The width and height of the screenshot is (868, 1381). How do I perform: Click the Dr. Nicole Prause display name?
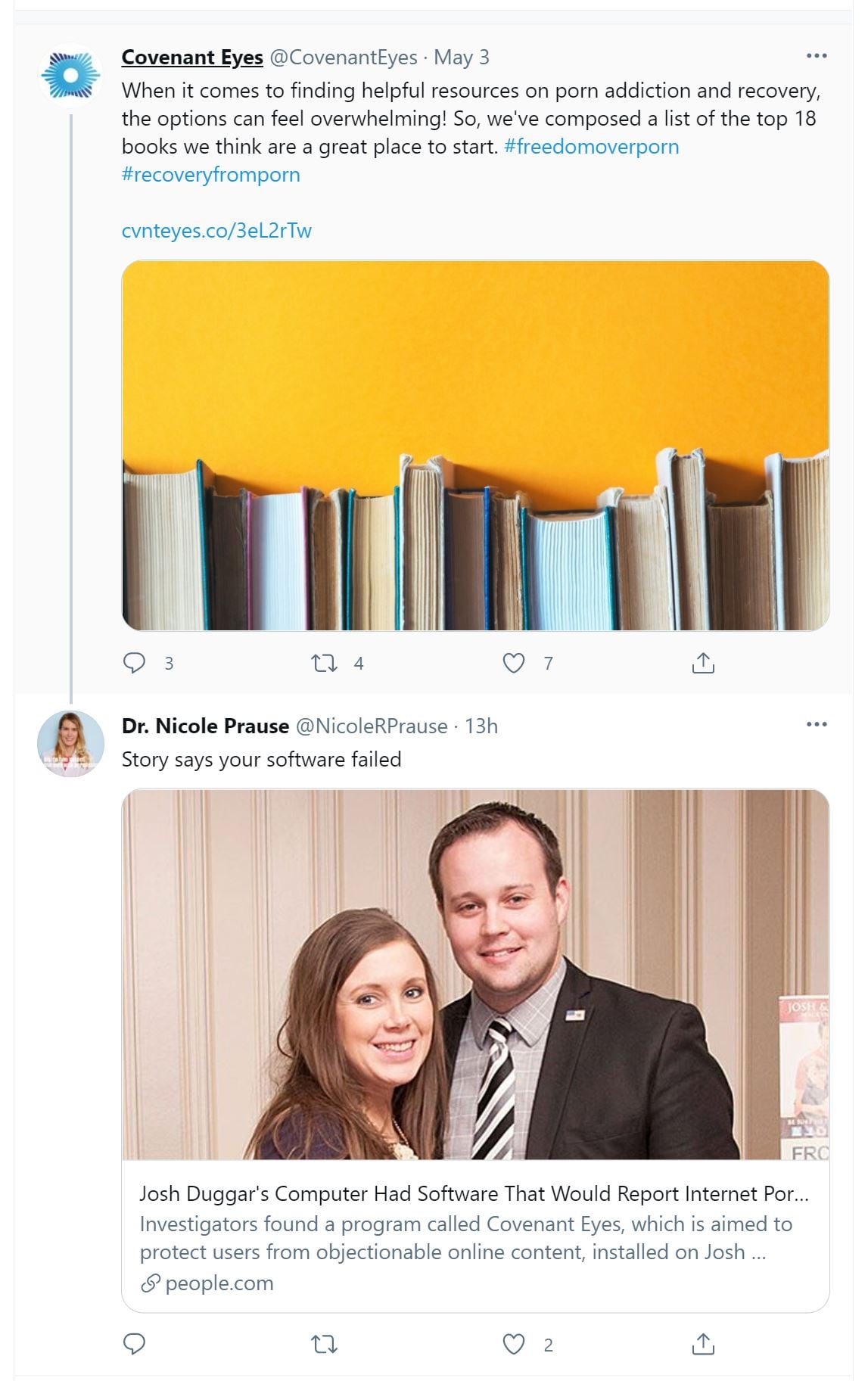pyautogui.click(x=205, y=726)
